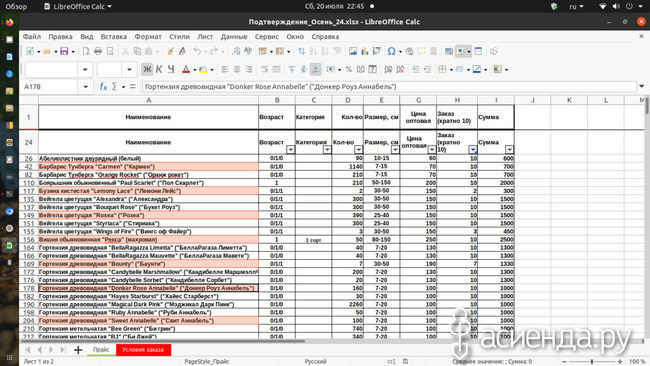Expand the font size dropdown
Image resolution: width=650 pixels, height=366 pixels.
[129, 69]
